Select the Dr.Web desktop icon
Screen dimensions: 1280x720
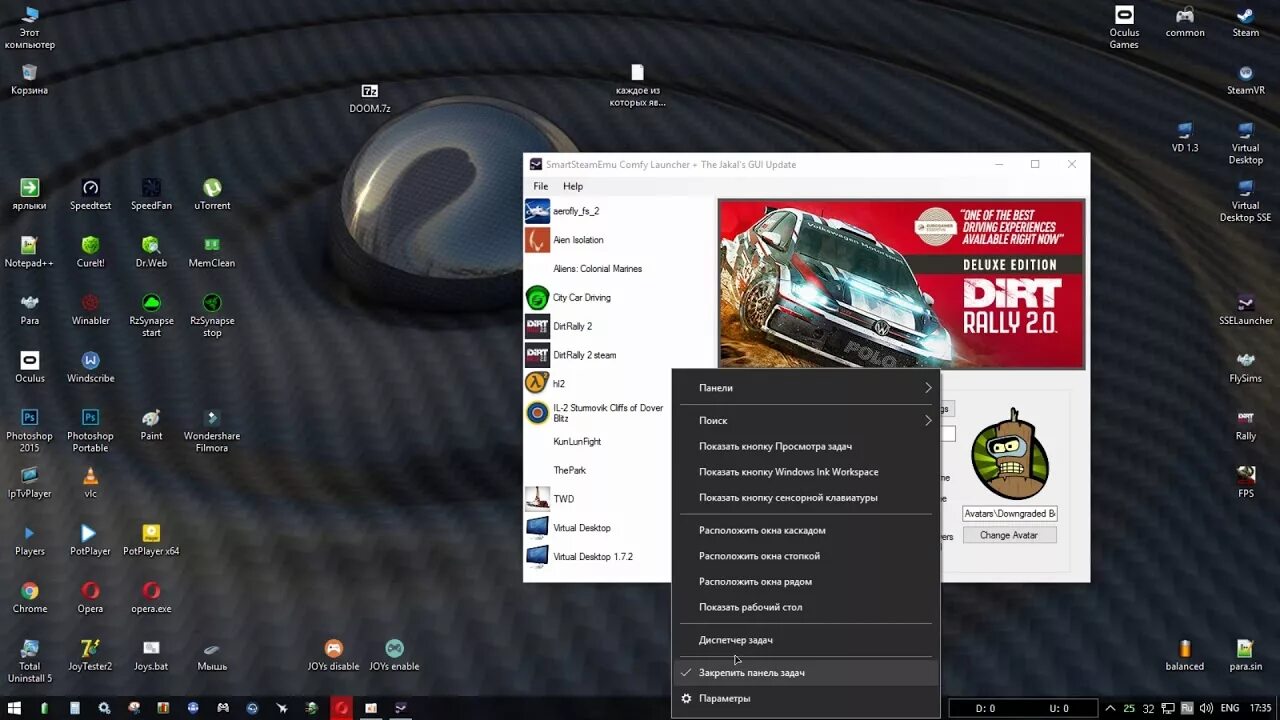pos(151,252)
